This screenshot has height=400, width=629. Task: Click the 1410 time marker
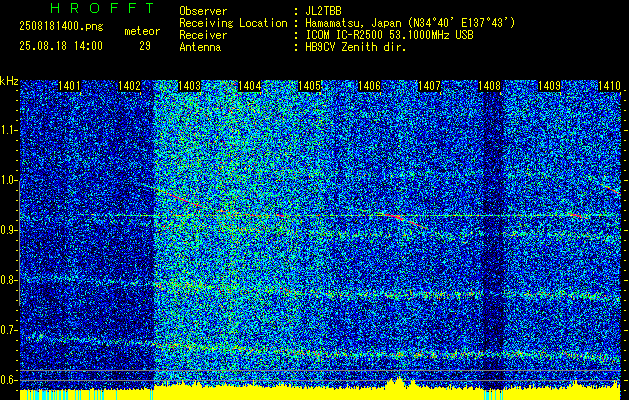tap(609, 86)
